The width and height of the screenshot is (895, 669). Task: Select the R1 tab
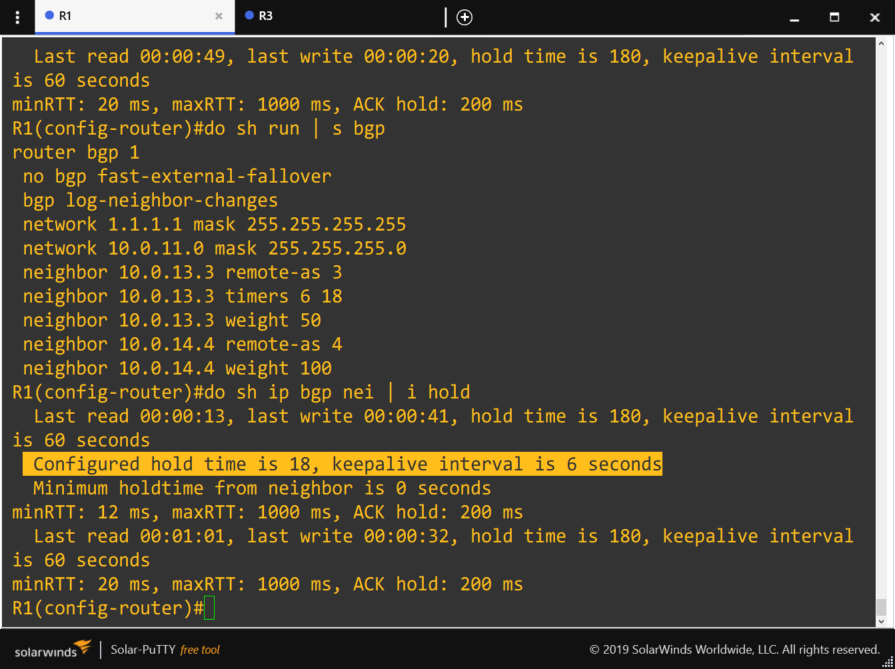pyautogui.click(x=65, y=16)
